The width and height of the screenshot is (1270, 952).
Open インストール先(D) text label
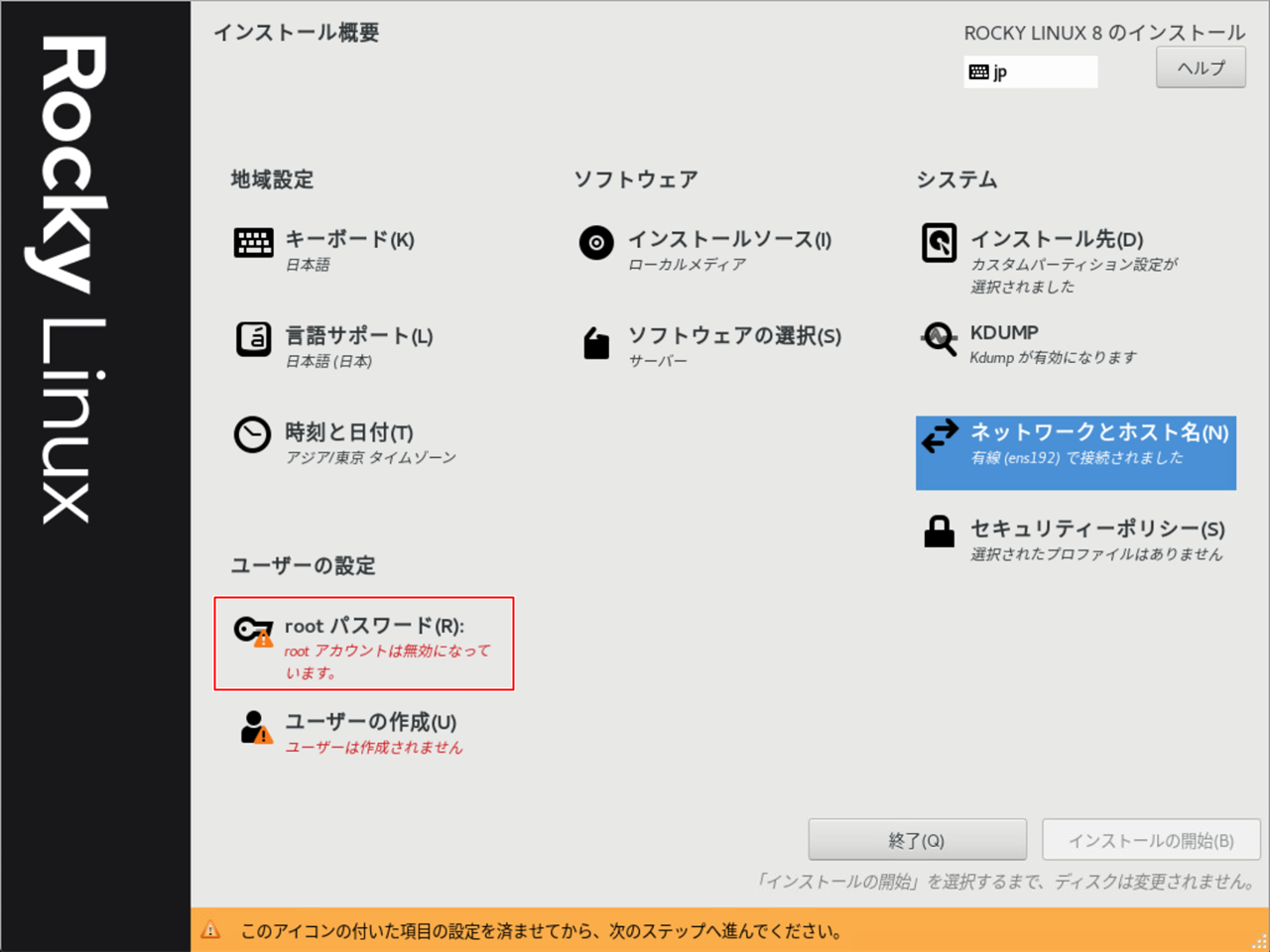(x=1056, y=239)
